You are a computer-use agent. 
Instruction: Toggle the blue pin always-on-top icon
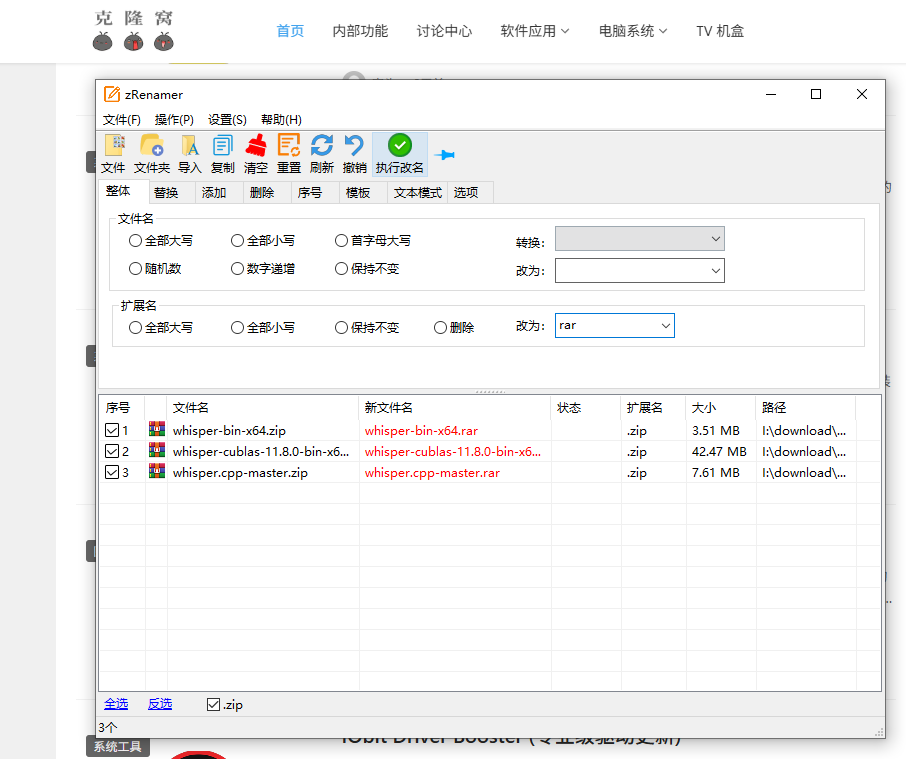pyautogui.click(x=445, y=155)
